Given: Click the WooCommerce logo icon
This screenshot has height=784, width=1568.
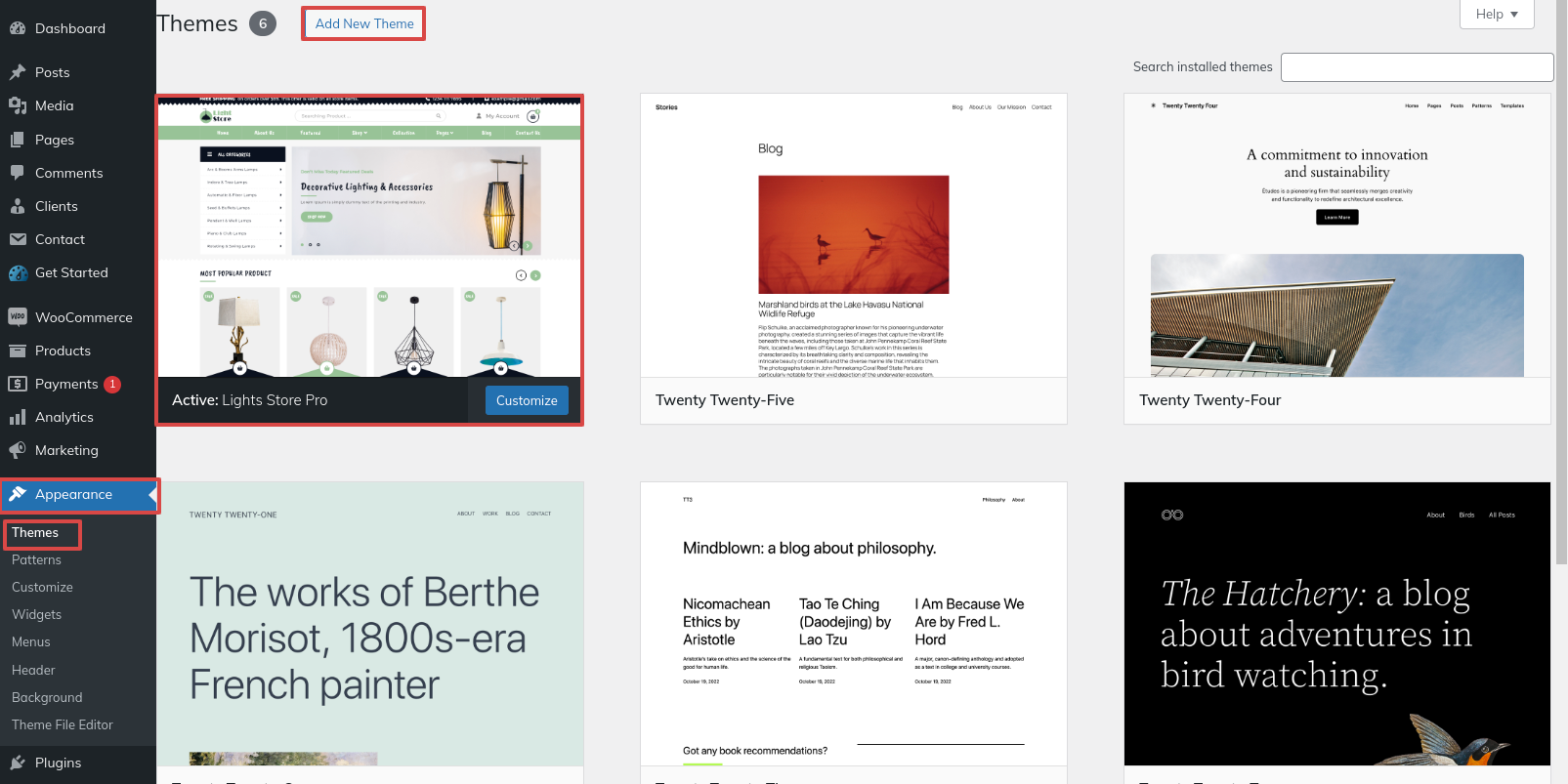Looking at the screenshot, I should [x=18, y=317].
